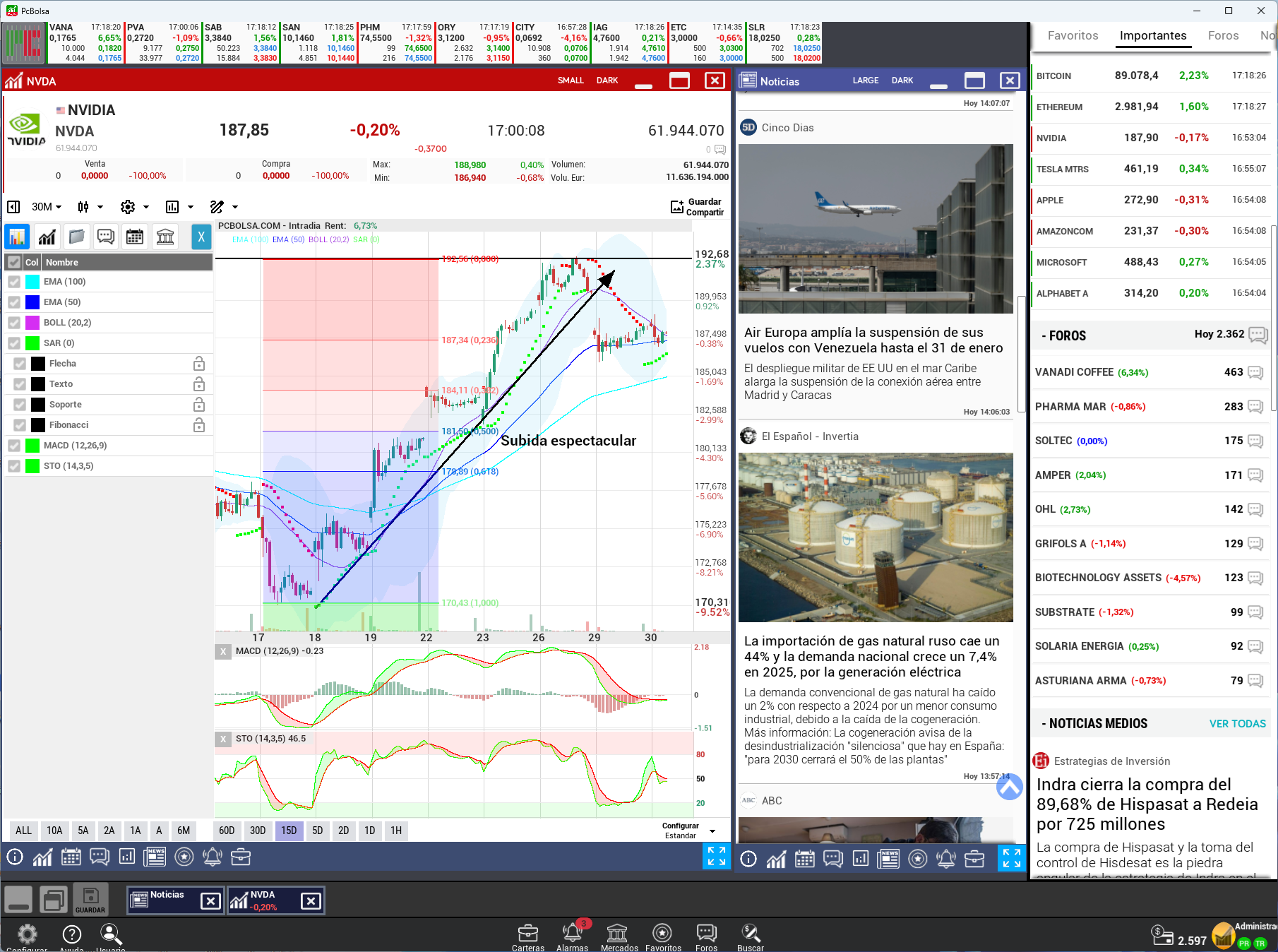Image resolution: width=1278 pixels, height=952 pixels.
Task: Open the indicators list panel icon
Action: pyautogui.click(x=18, y=237)
